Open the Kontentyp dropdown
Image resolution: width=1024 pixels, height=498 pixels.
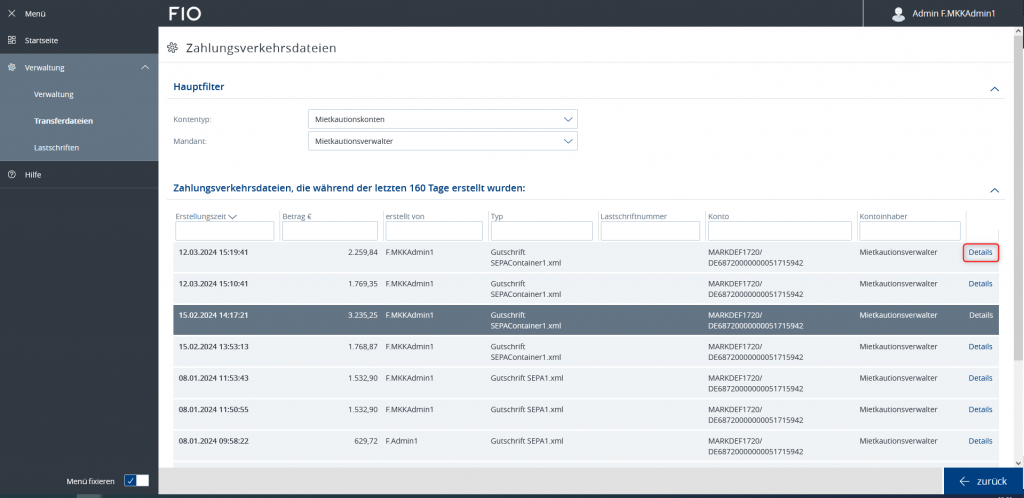(x=442, y=119)
